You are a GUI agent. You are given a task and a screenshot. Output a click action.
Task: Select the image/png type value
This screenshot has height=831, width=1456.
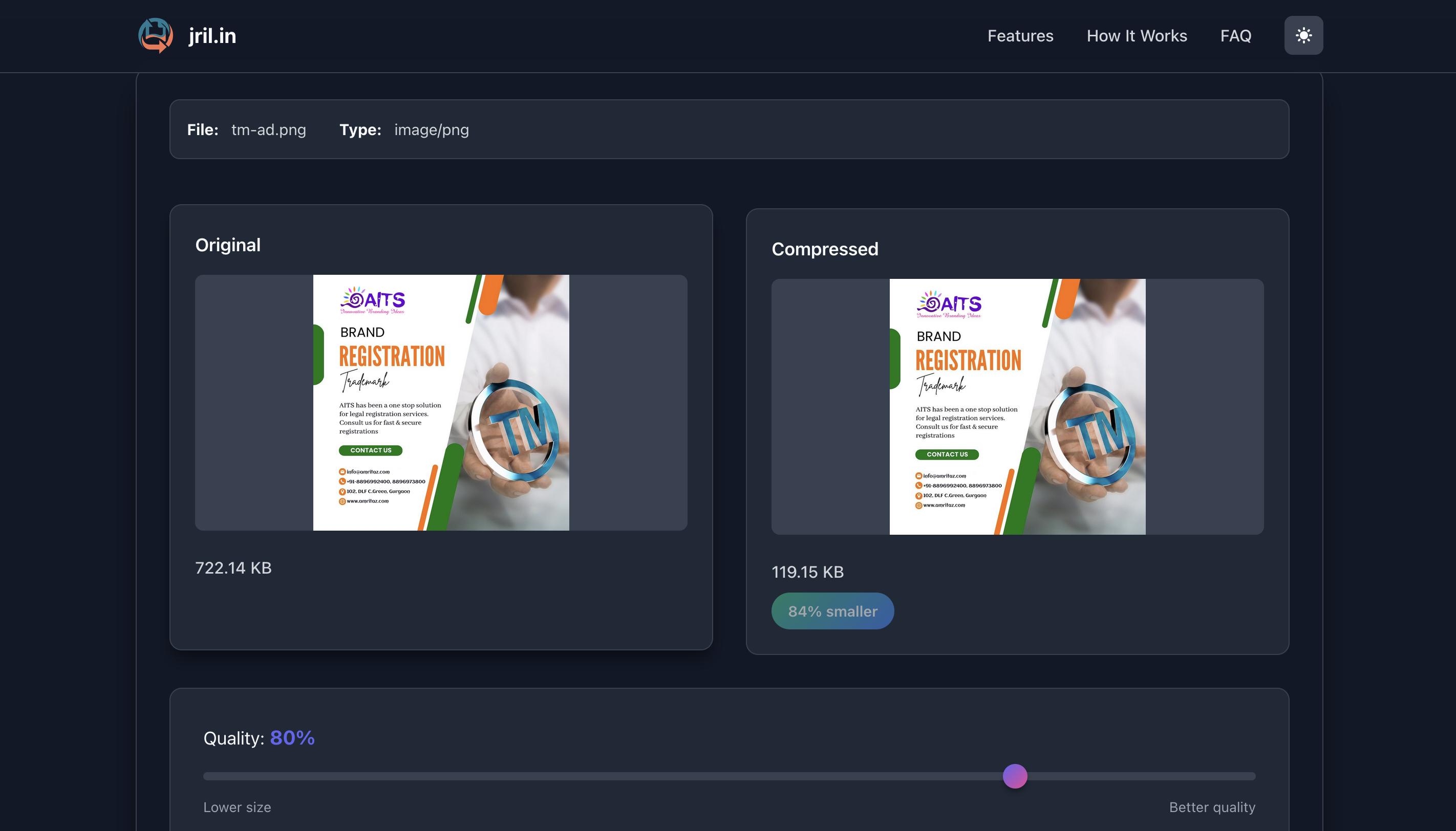tap(432, 129)
